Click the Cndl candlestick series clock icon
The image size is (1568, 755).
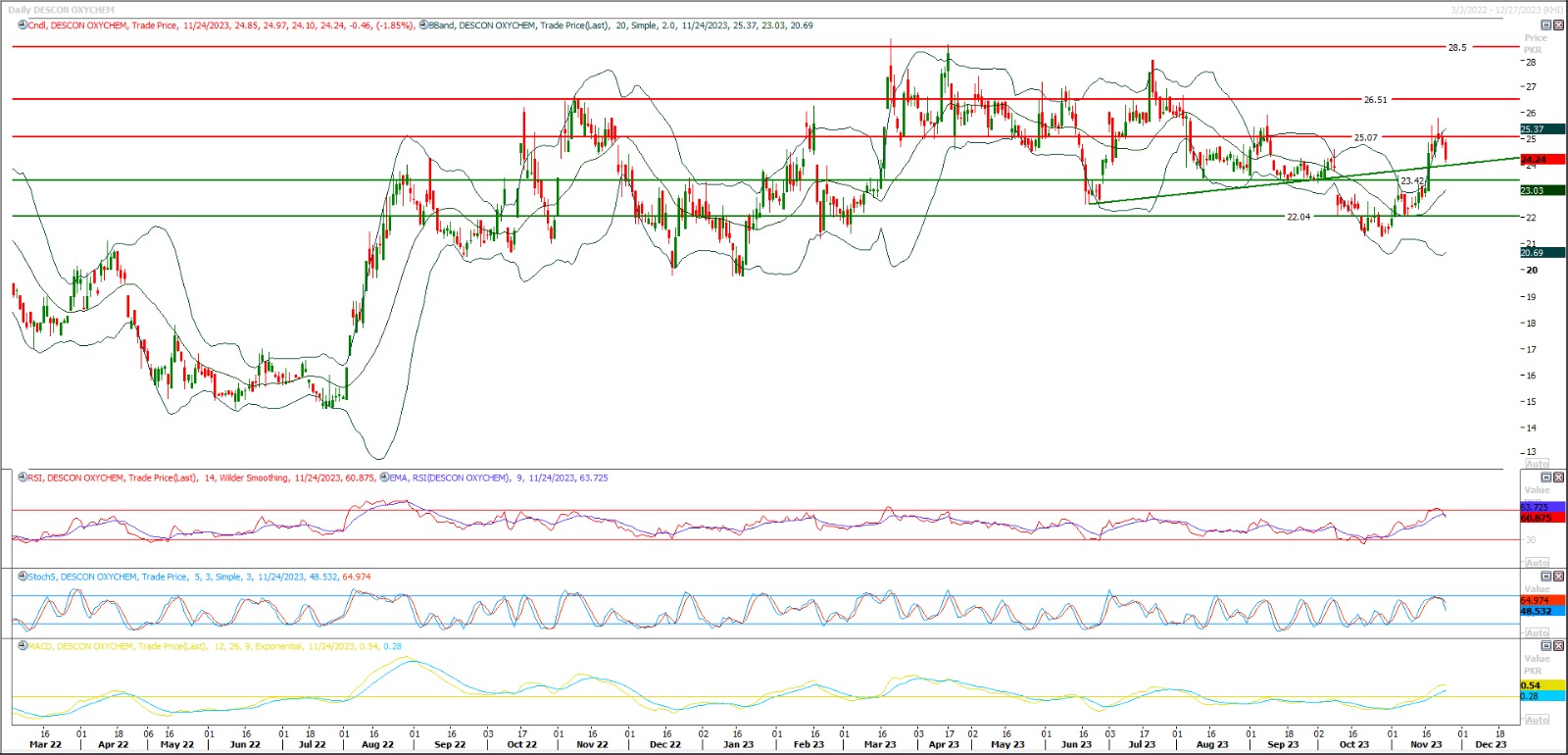(x=23, y=25)
